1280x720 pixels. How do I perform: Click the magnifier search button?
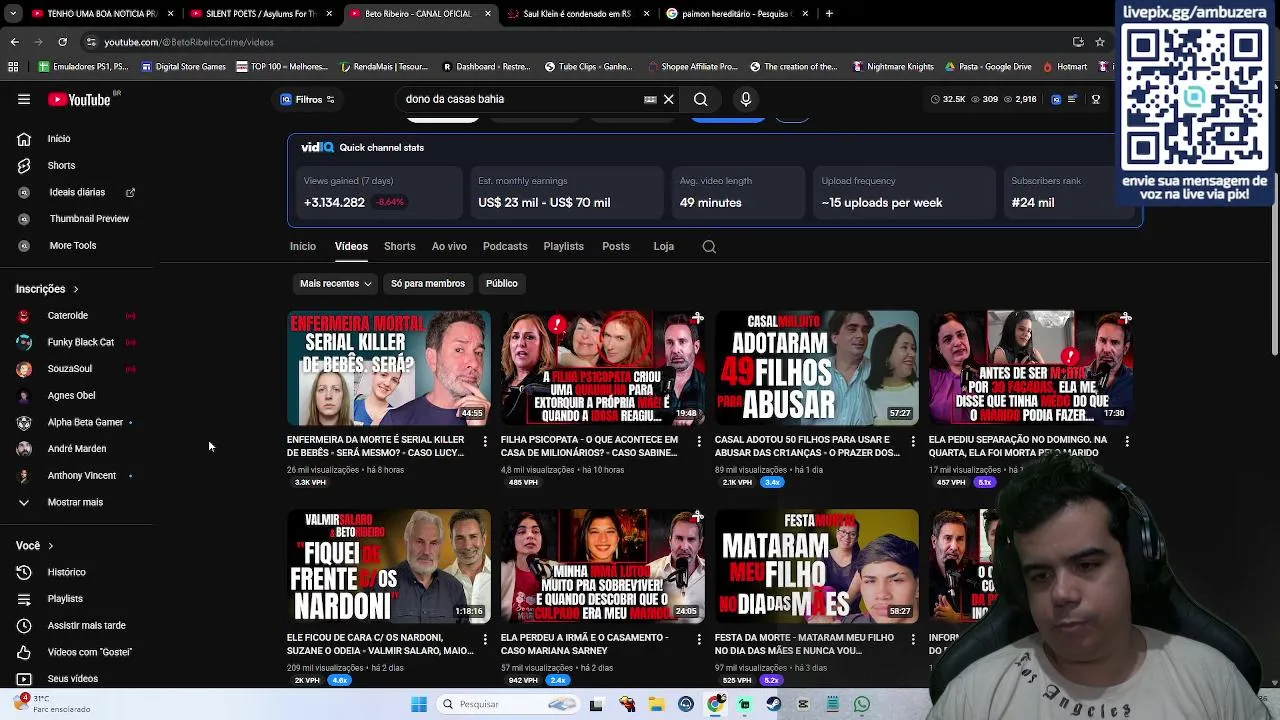pos(701,99)
